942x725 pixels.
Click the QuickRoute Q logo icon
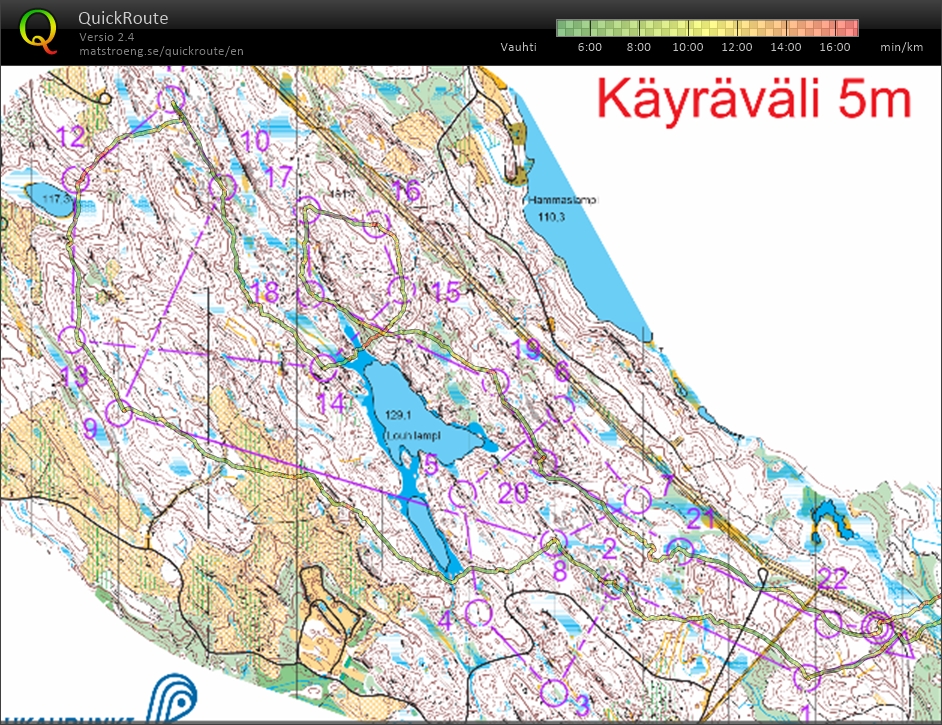[38, 29]
